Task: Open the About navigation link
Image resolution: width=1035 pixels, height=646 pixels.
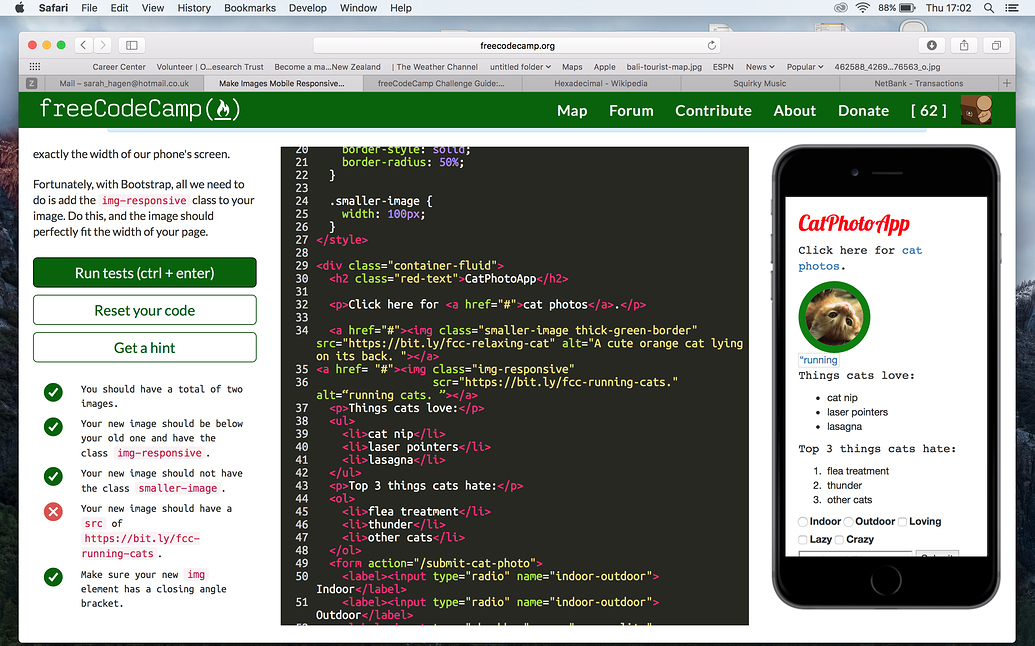Action: click(795, 111)
